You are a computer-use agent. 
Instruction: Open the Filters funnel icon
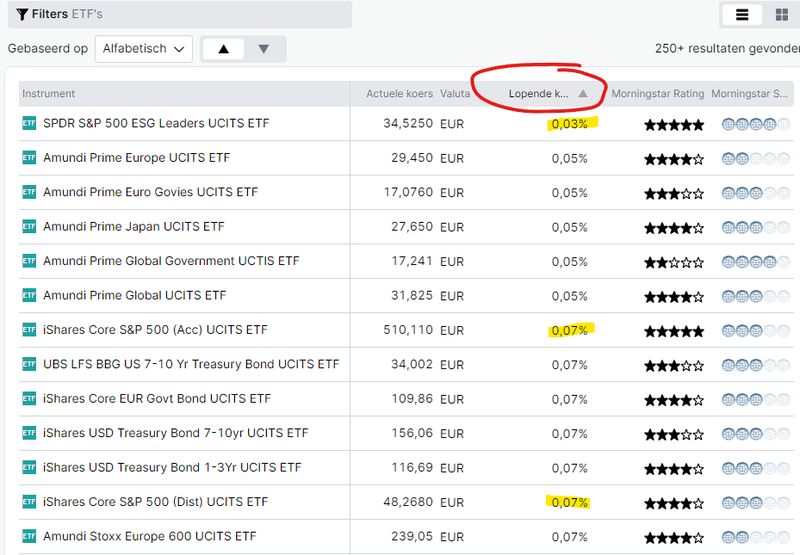[22, 15]
